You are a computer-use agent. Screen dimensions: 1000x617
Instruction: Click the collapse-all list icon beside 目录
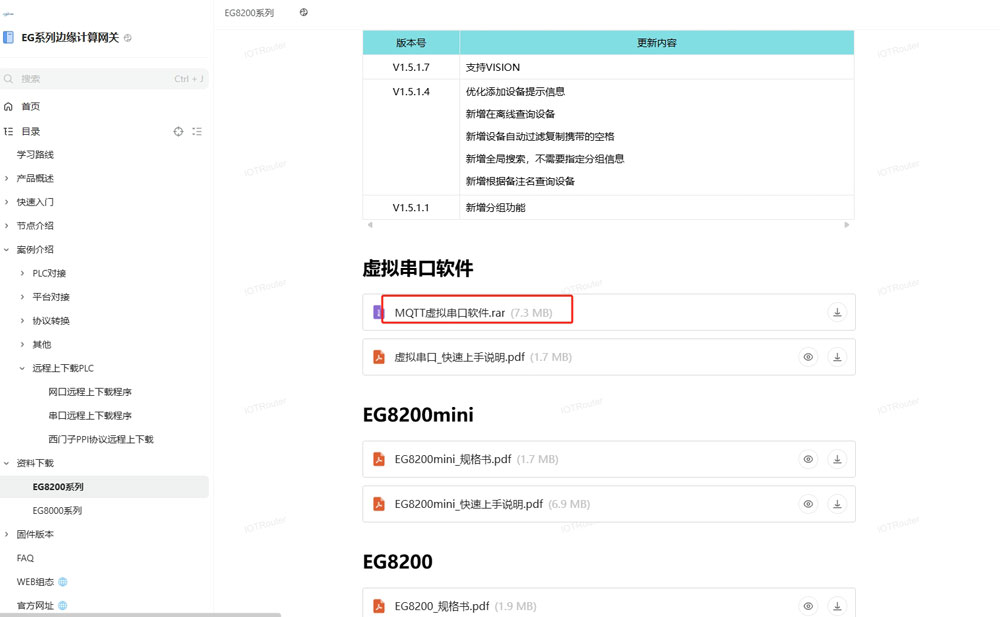[x=197, y=131]
